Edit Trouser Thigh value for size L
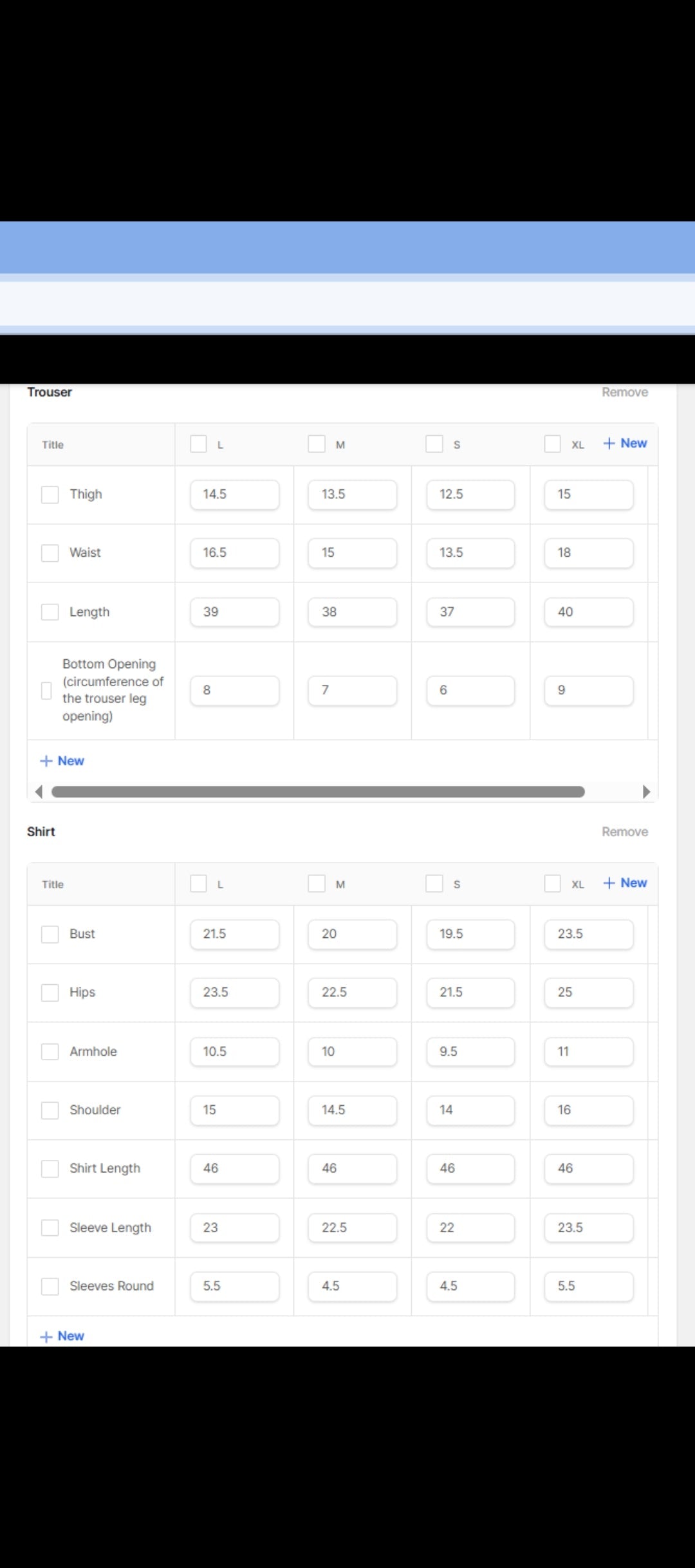The image size is (695, 1568). pyautogui.click(x=234, y=494)
